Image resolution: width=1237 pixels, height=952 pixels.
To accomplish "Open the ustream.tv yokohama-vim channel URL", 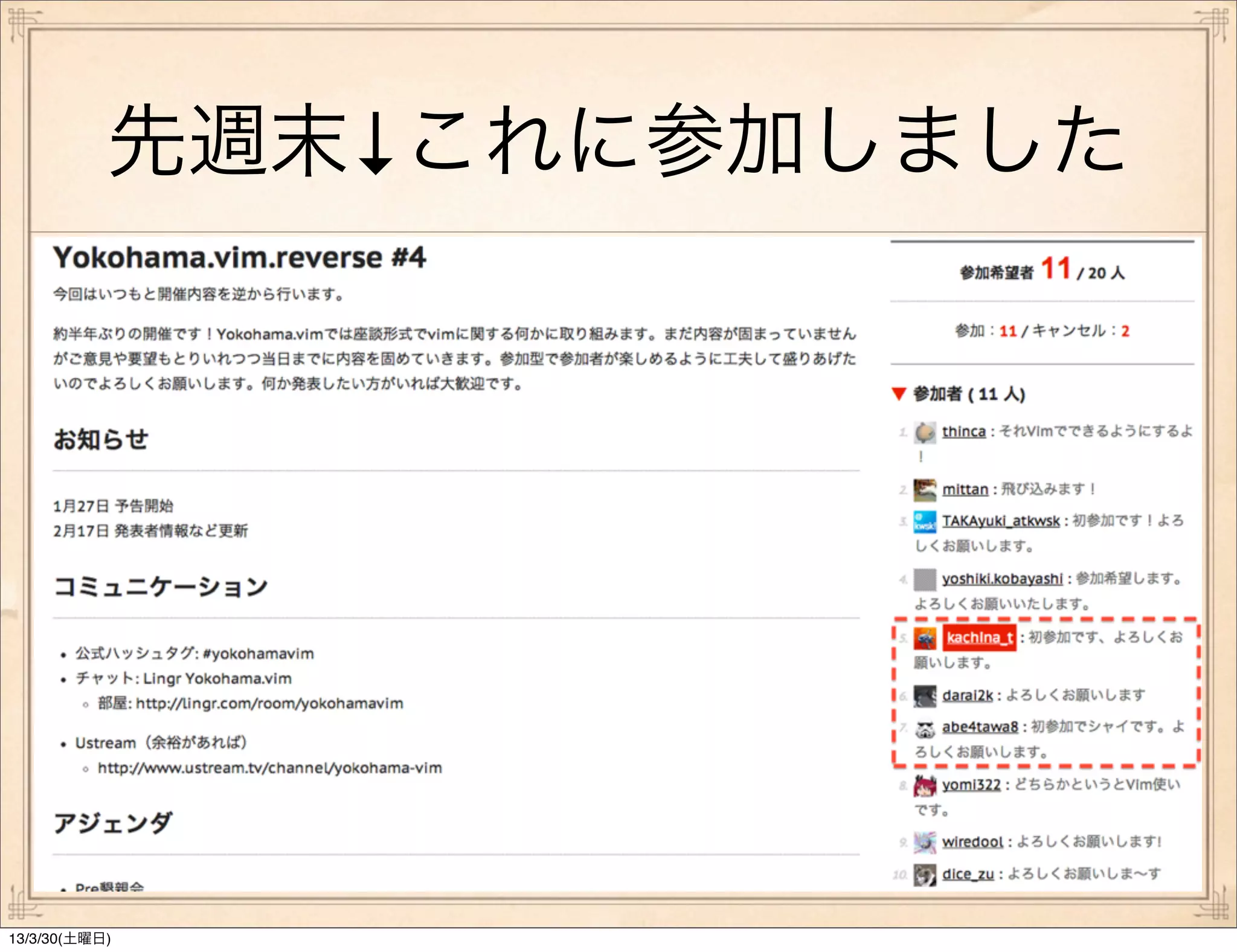I will tap(269, 768).
